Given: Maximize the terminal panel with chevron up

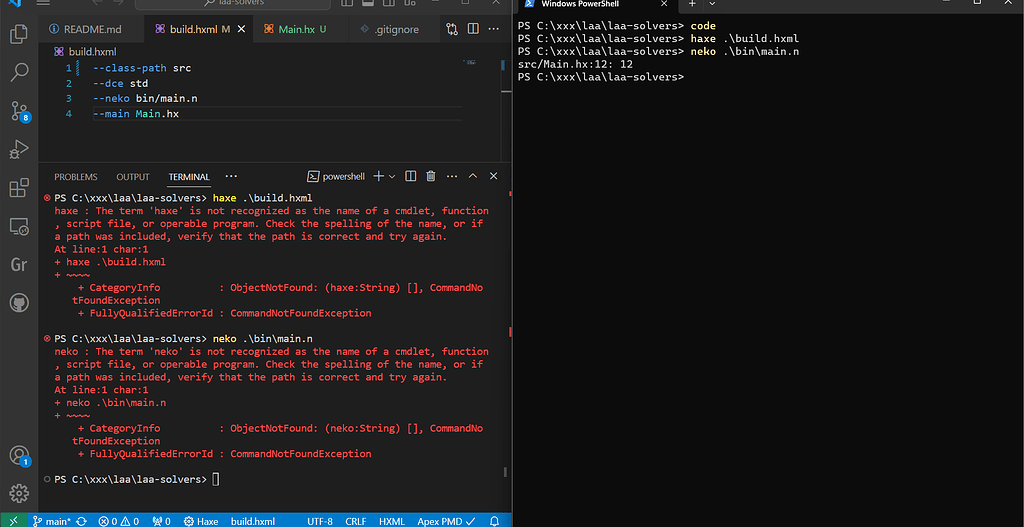Looking at the screenshot, I should coord(473,176).
